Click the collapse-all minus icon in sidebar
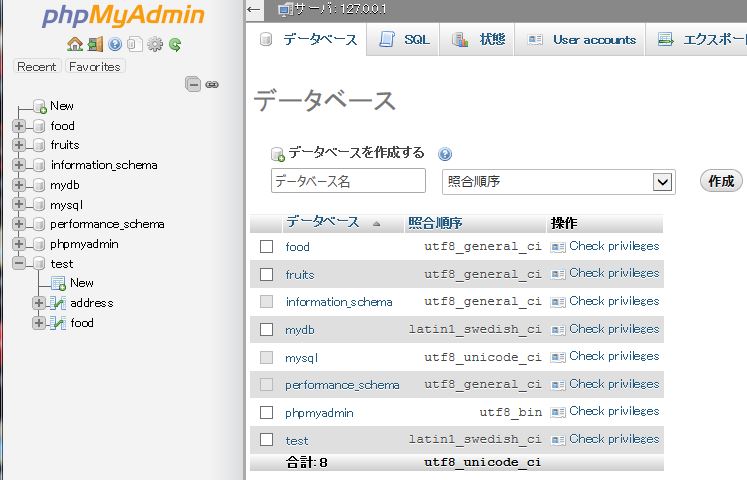The image size is (747, 480). [x=193, y=85]
